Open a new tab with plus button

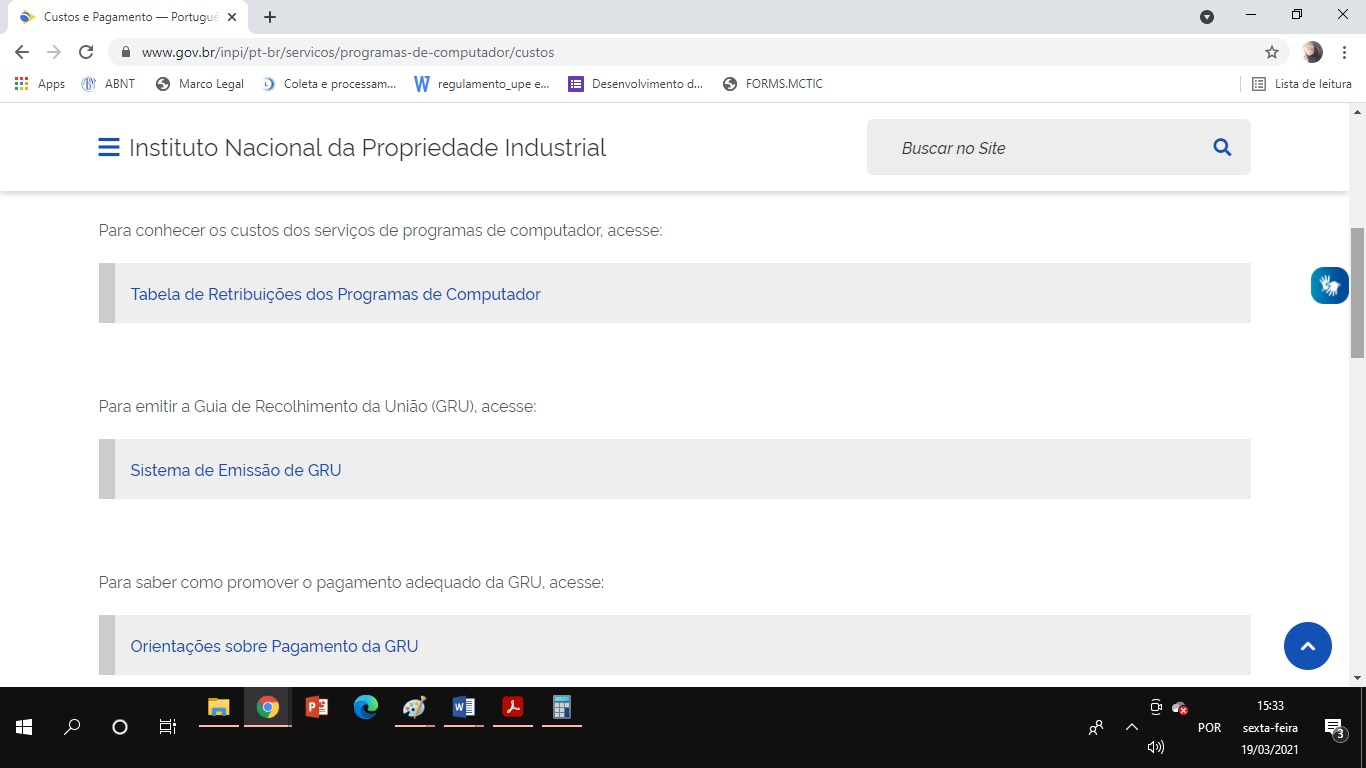(x=270, y=17)
